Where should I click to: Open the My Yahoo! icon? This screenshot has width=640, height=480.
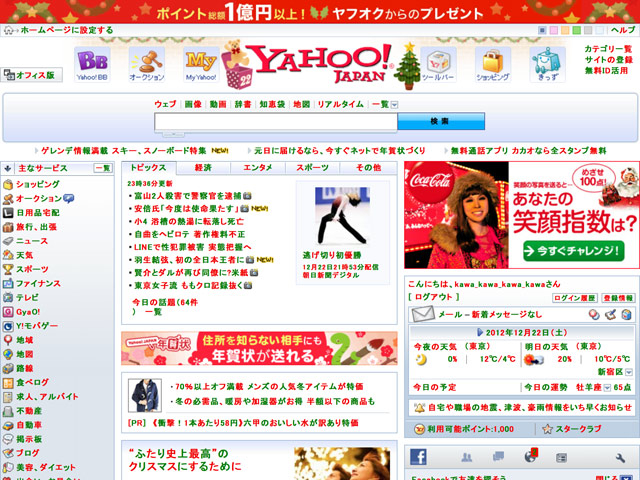tap(201, 64)
